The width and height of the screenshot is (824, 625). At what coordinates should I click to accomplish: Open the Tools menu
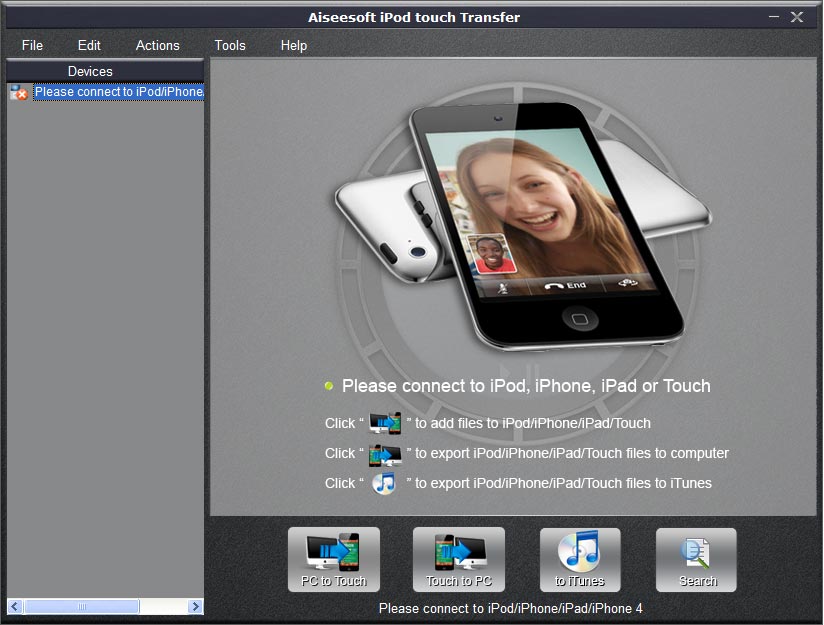click(230, 46)
